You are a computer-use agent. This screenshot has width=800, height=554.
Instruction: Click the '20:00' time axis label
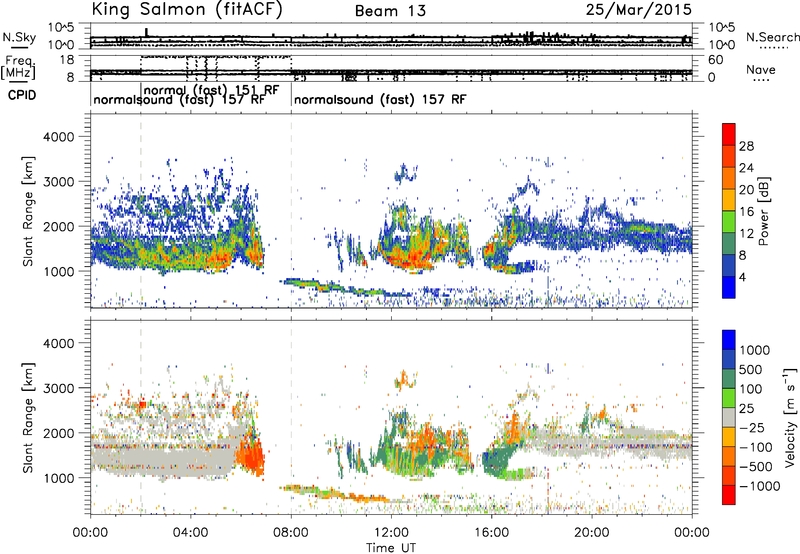[x=592, y=532]
